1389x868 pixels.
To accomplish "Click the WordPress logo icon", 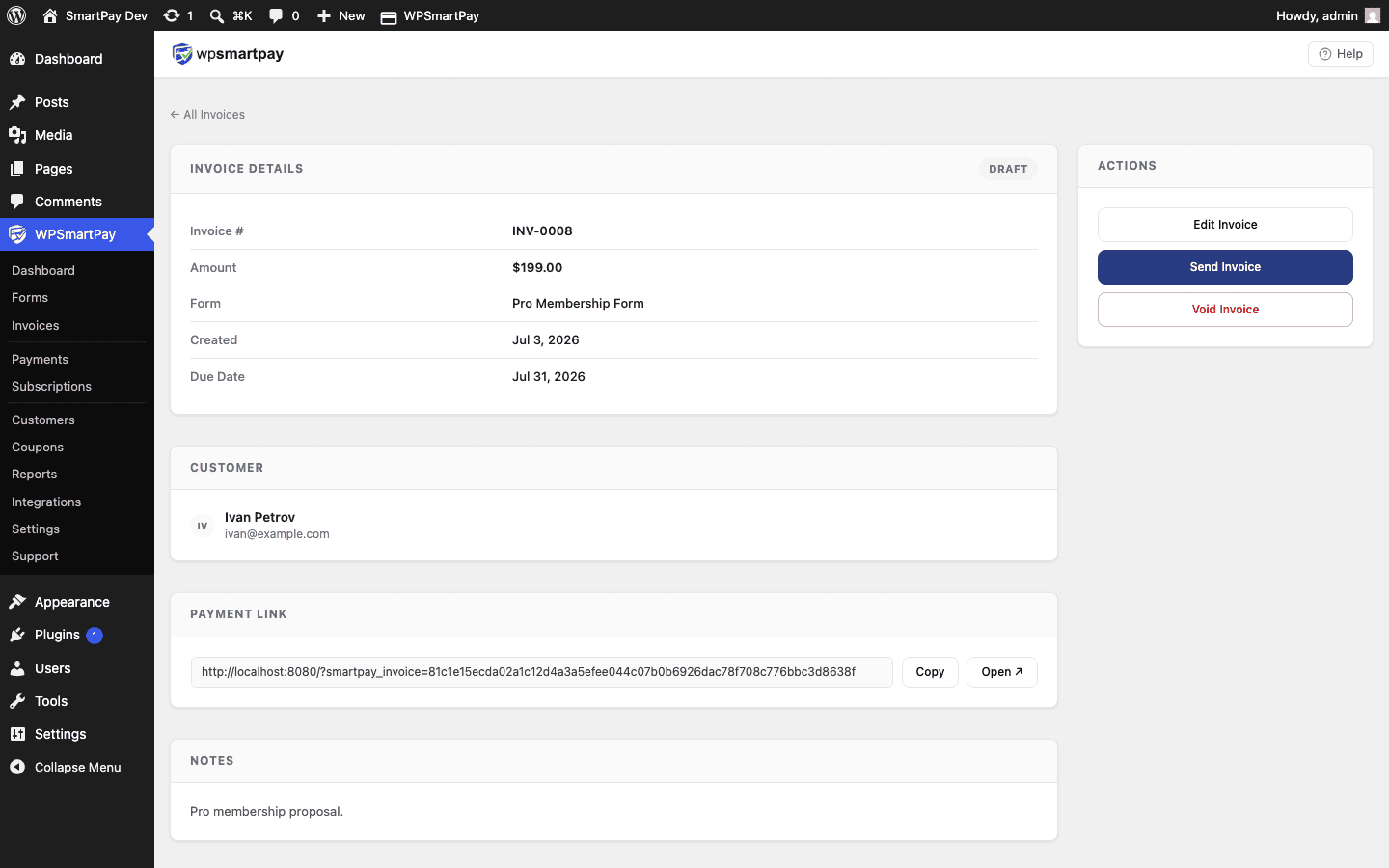I will pyautogui.click(x=16, y=15).
